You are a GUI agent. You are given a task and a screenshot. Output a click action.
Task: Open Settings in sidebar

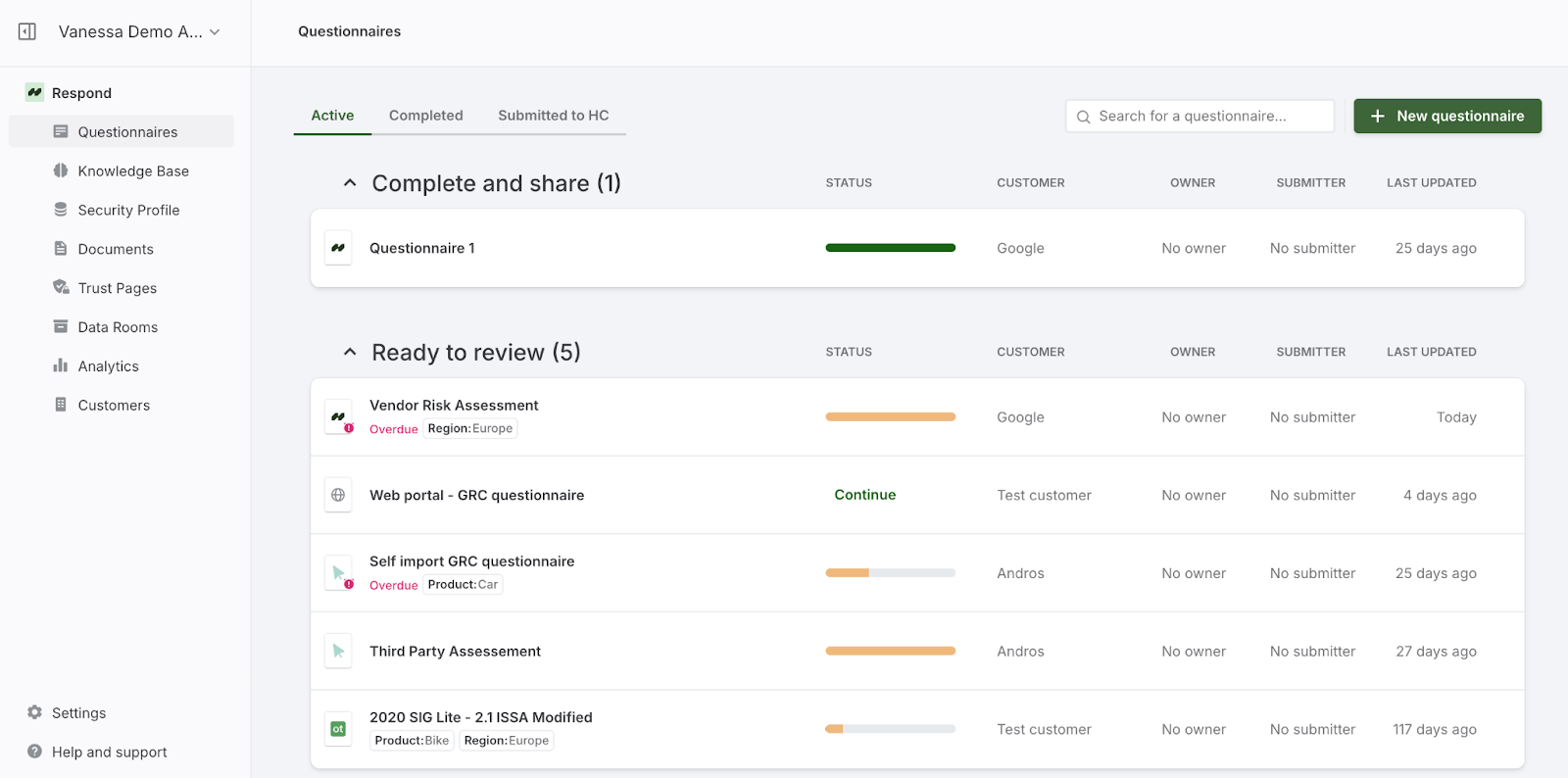click(x=79, y=713)
